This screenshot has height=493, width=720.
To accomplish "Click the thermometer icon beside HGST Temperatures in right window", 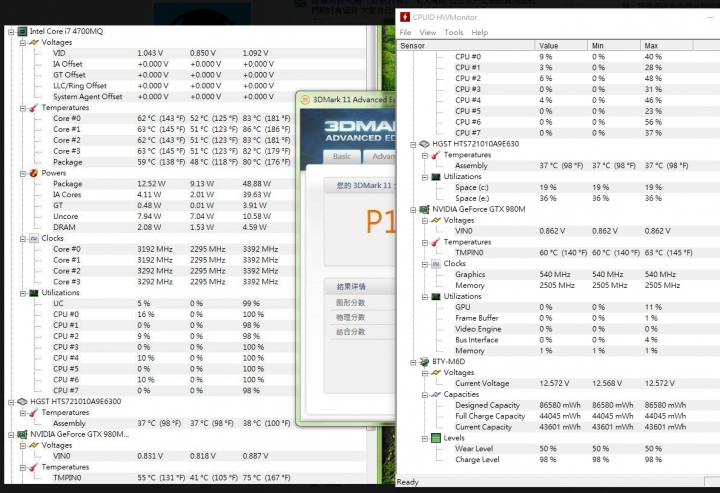I will point(435,155).
